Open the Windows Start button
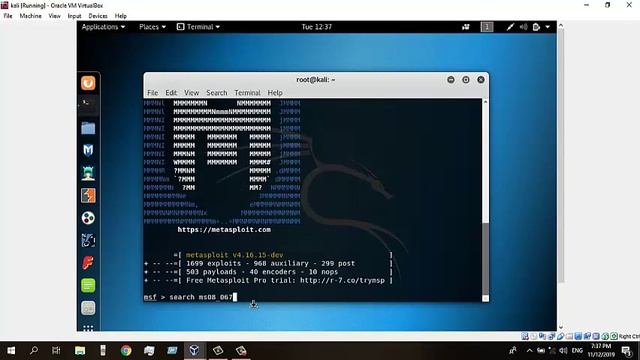640x360 pixels. tap(11, 351)
